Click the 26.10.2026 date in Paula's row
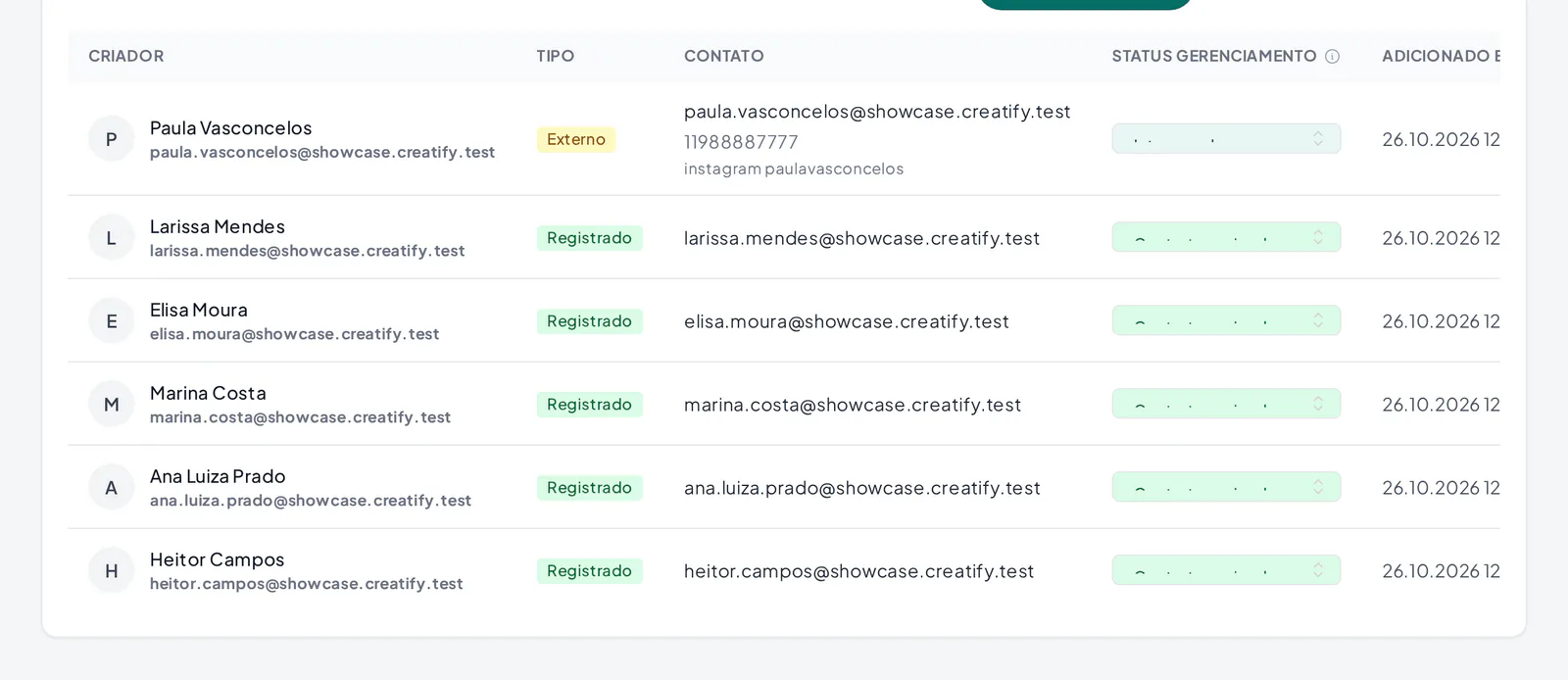The image size is (1568, 680). point(1441,139)
